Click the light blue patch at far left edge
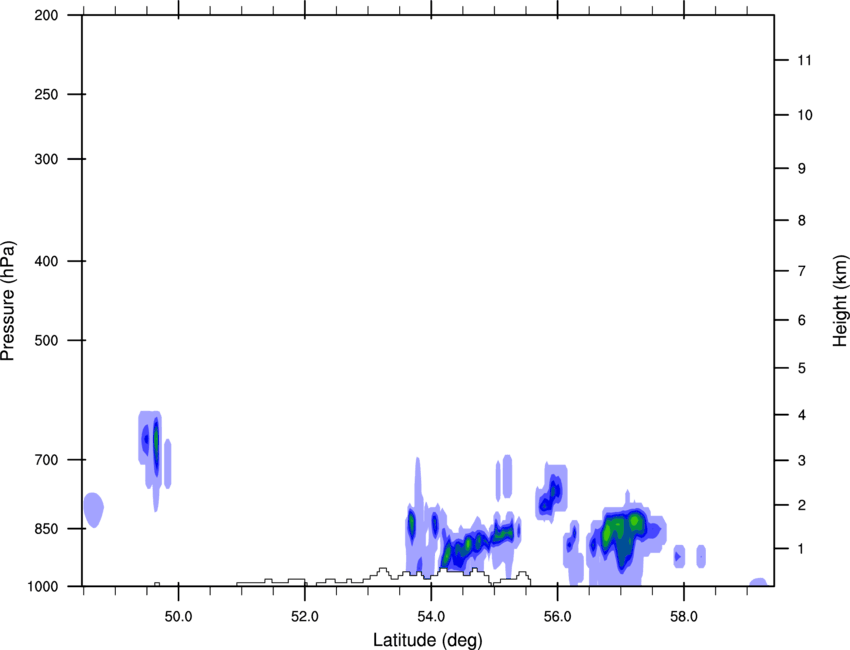The width and height of the screenshot is (850, 650). (x=93, y=510)
